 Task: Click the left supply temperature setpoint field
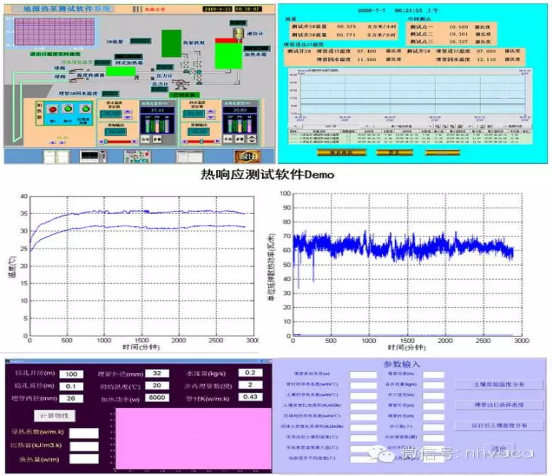tap(111, 114)
